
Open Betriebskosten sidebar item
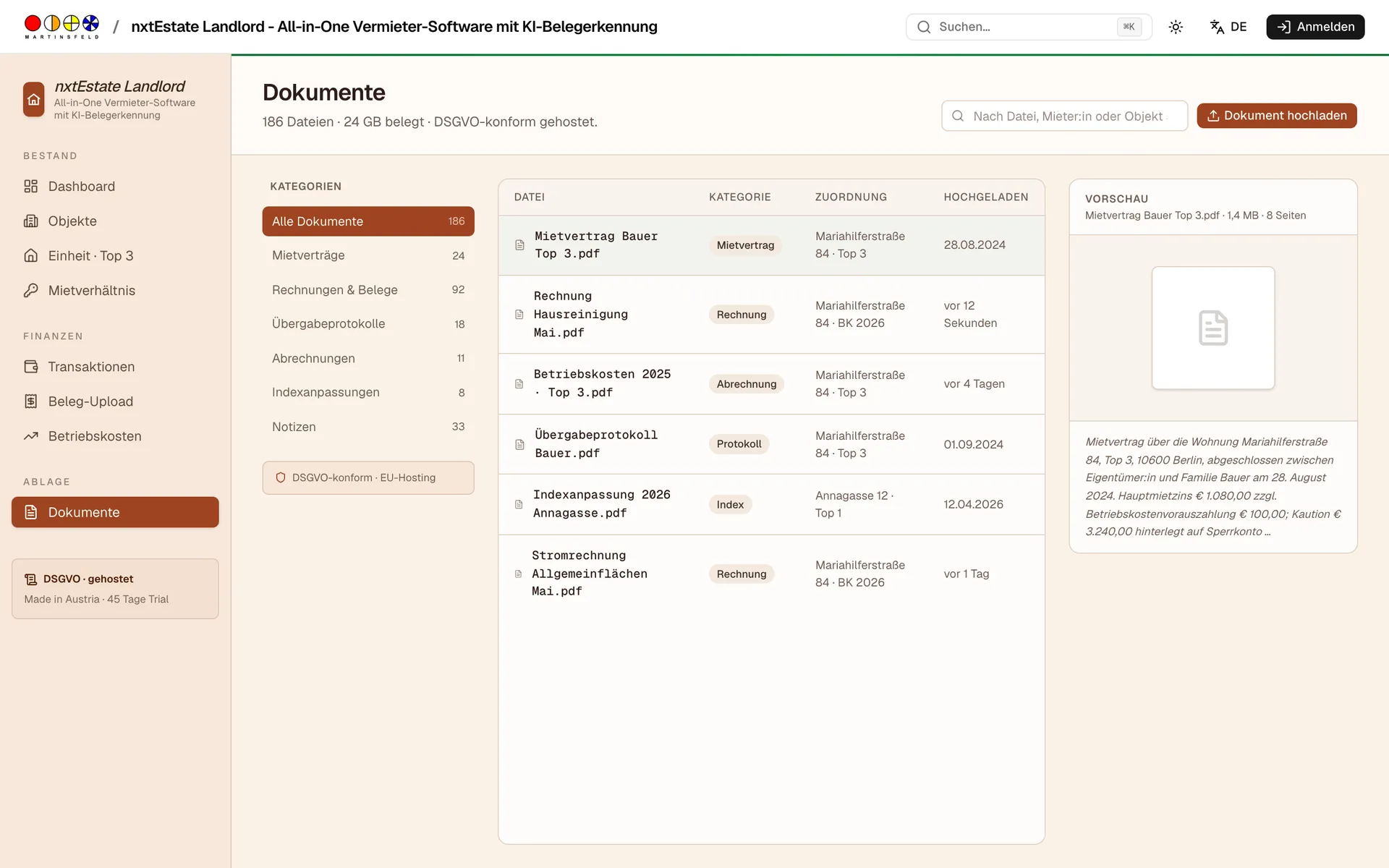tap(115, 436)
